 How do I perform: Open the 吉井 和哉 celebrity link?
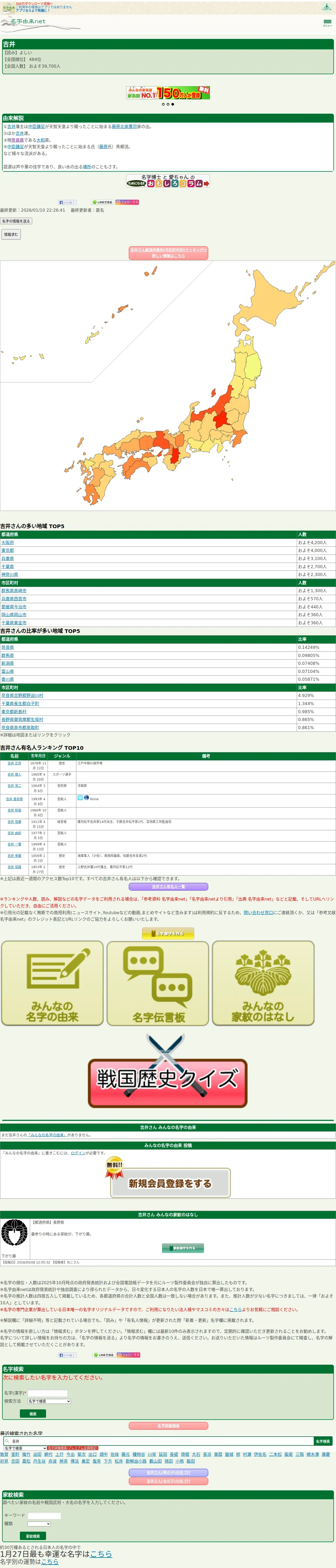(14, 811)
